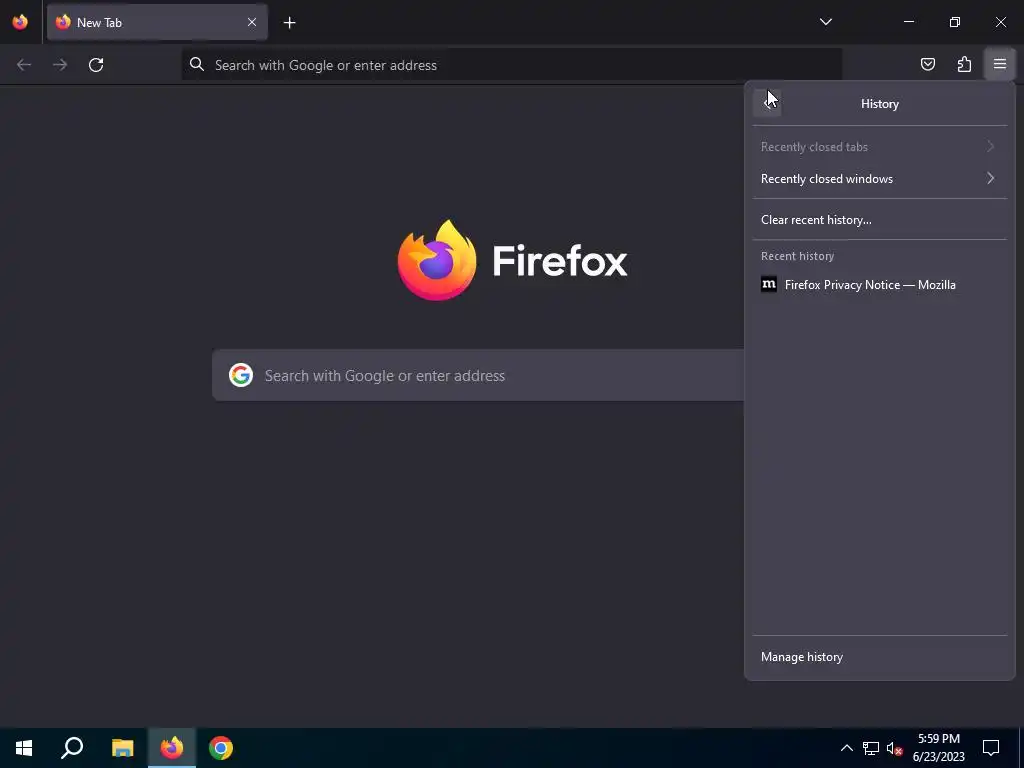The width and height of the screenshot is (1024, 768).
Task: Open the List all tabs dropdown
Action: pos(825,22)
